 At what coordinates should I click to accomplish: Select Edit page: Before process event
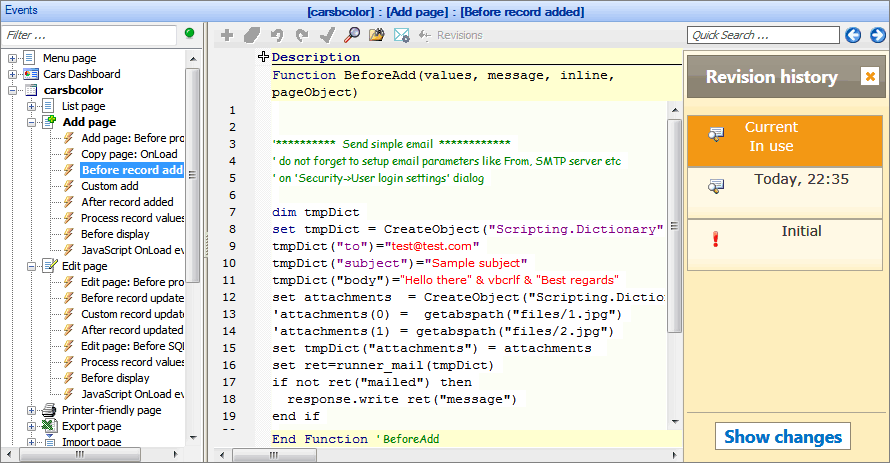tap(132, 282)
